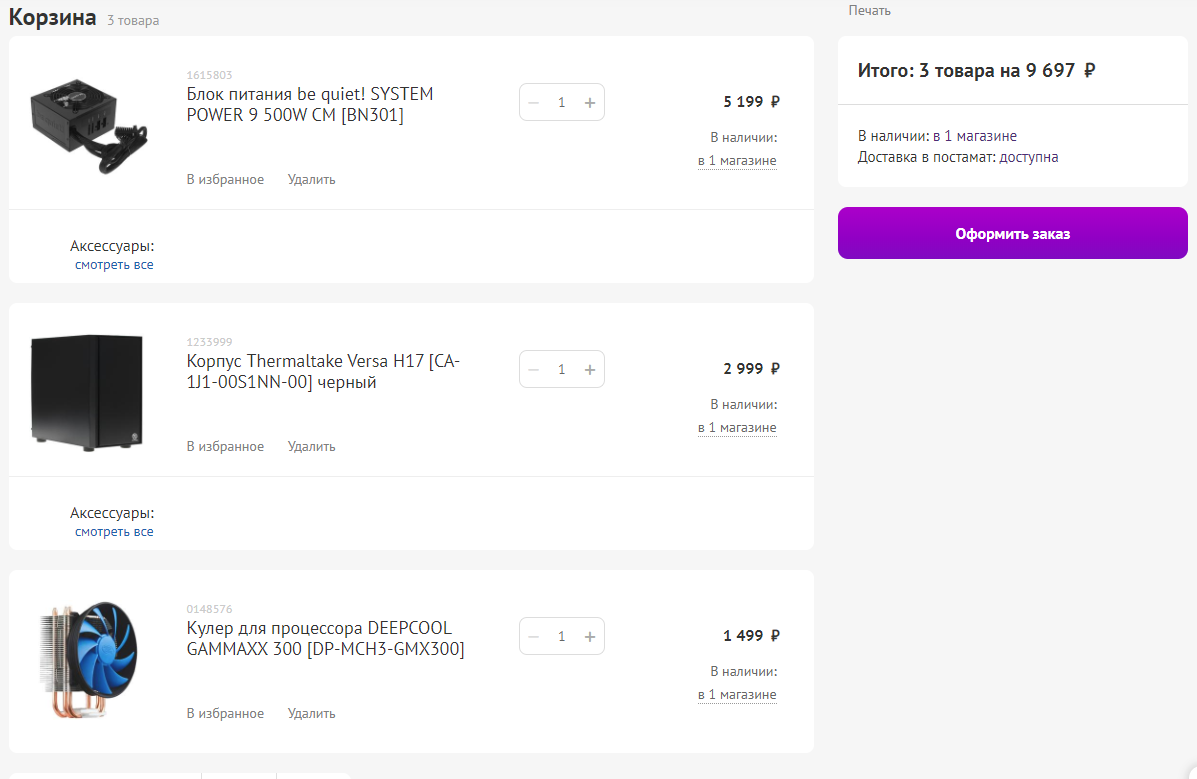Decrease quantity of DEEPCOOL GAMMAXX 300 cooler
Screen dimensions: 1197x779
(534, 636)
